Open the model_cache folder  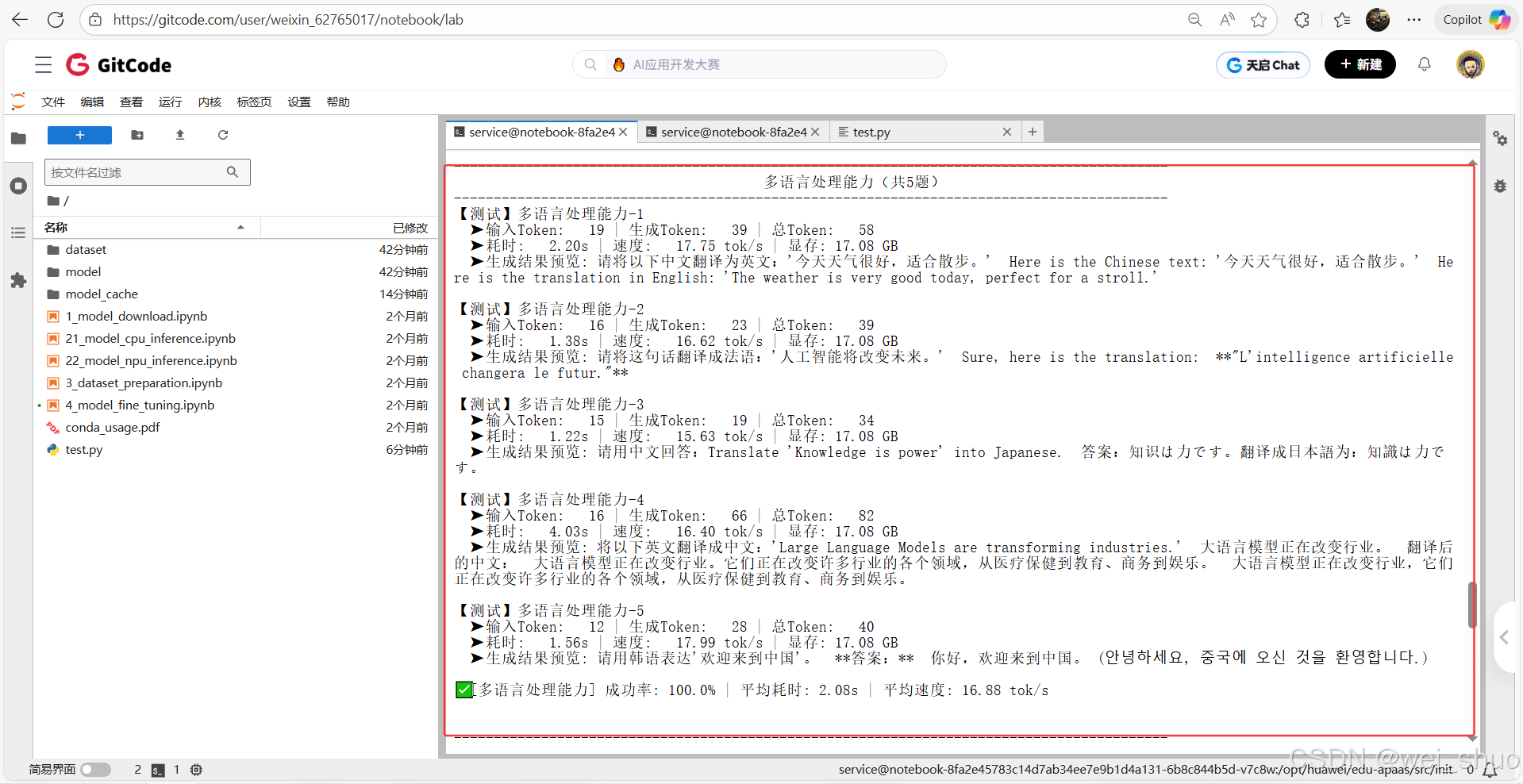(234, 294)
